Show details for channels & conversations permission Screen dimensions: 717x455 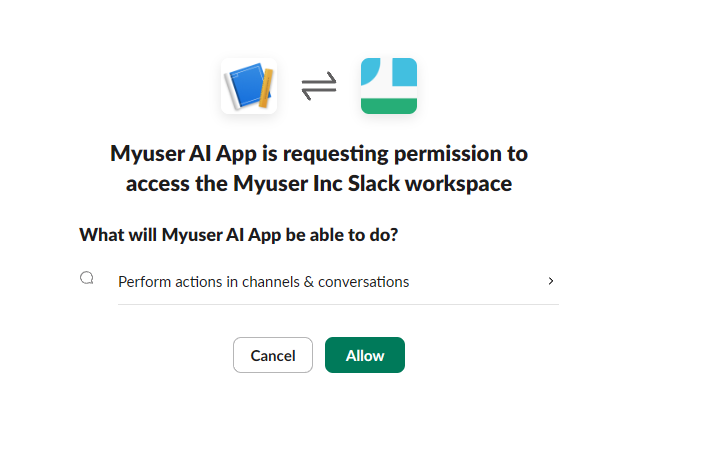click(551, 281)
